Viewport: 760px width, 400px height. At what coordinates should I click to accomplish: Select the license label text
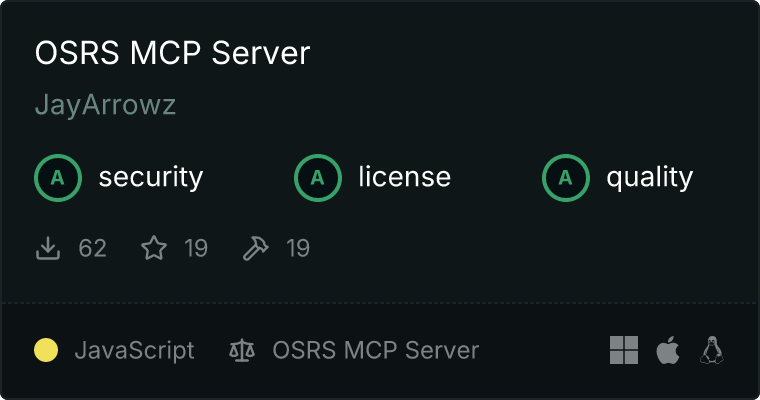pos(404,178)
